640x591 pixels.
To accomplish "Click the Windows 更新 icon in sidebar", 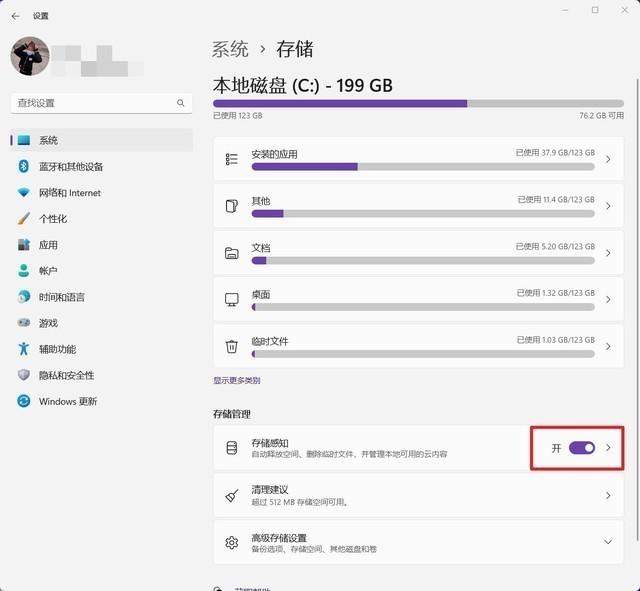I will click(24, 401).
